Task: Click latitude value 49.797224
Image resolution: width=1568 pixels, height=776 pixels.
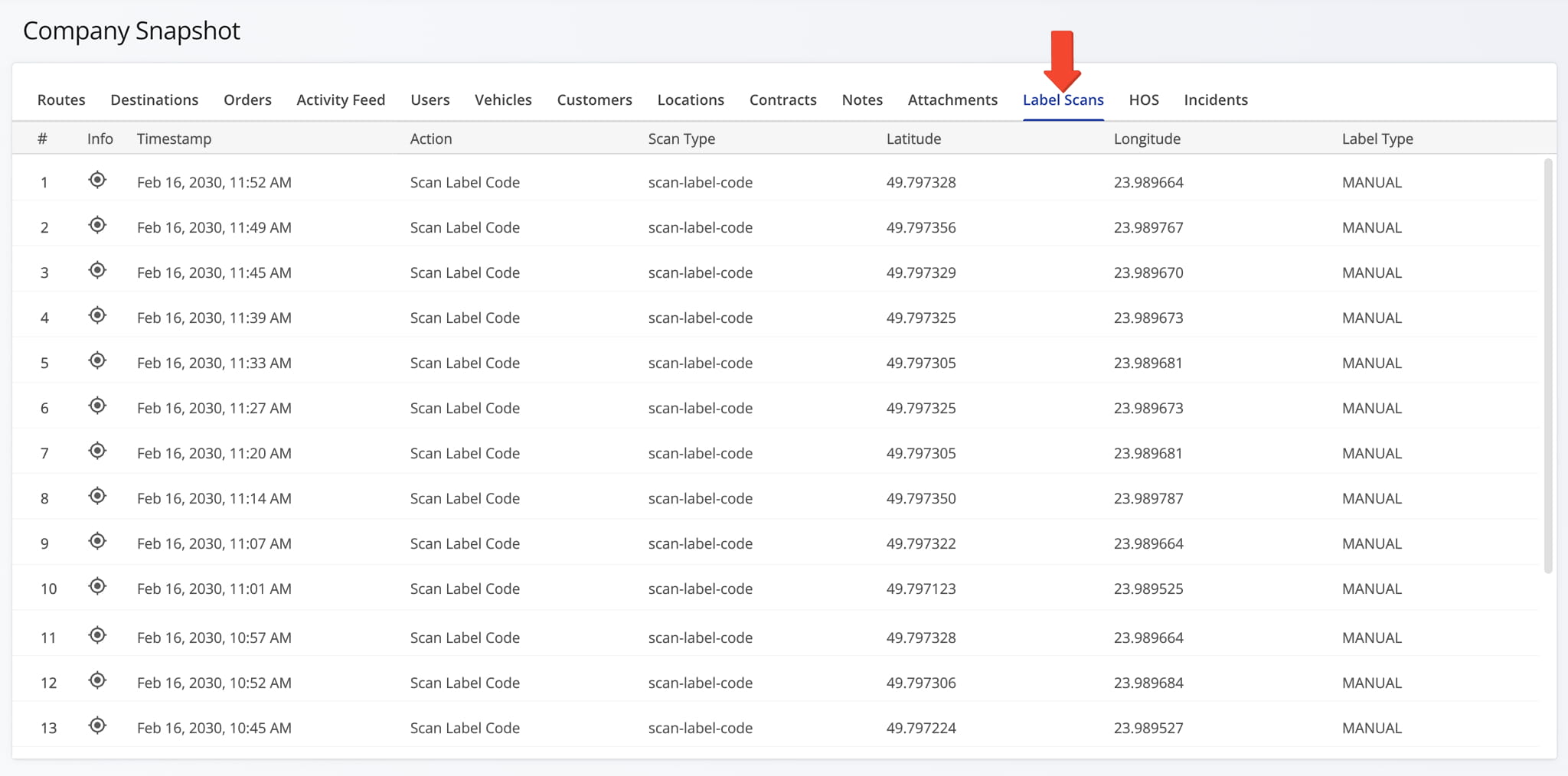Action: [921, 728]
